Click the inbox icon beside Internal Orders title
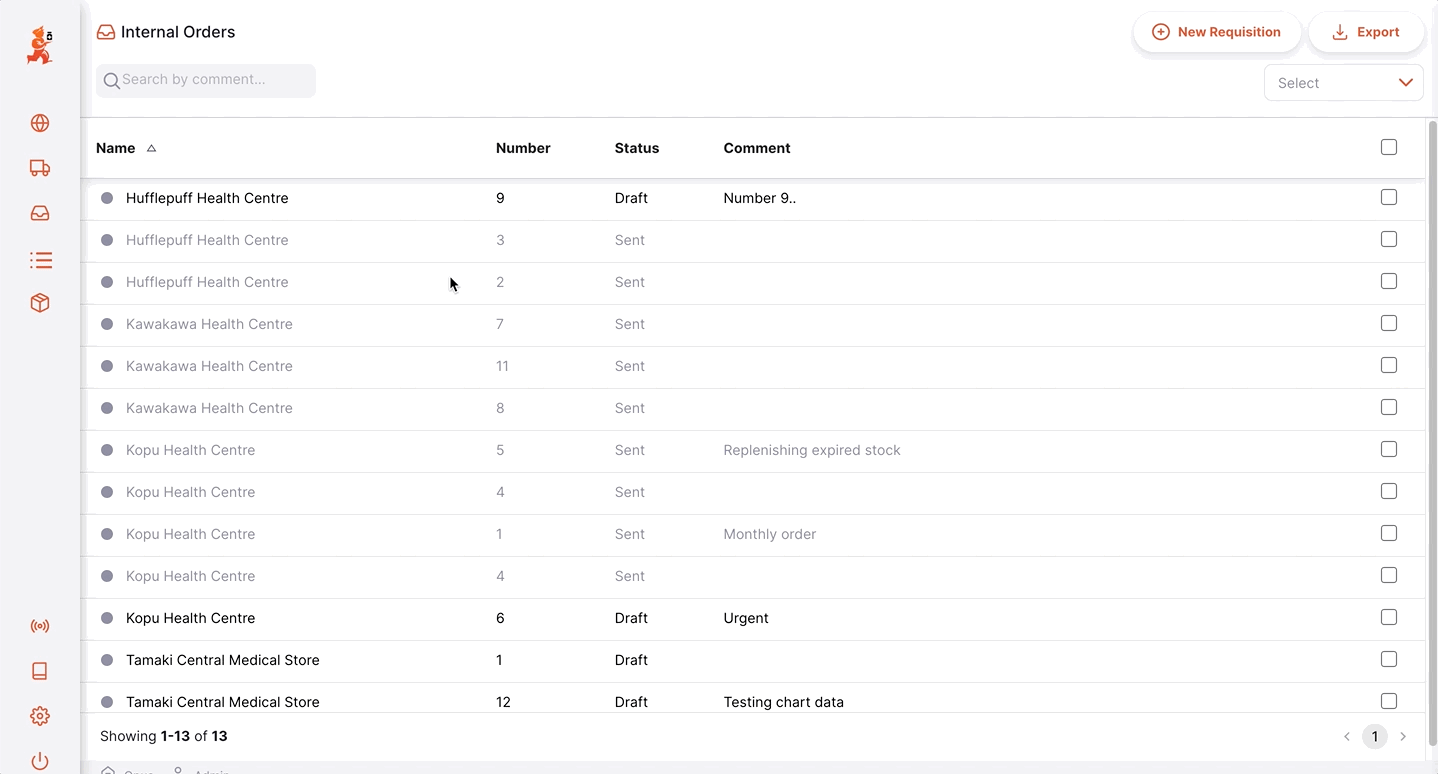The width and height of the screenshot is (1438, 774). click(x=106, y=32)
